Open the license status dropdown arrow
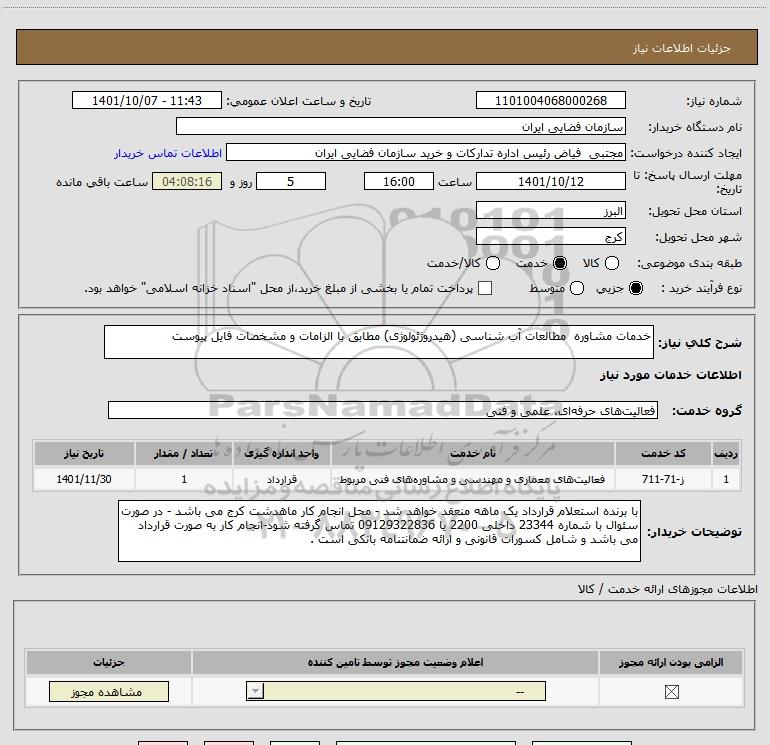Image resolution: width=770 pixels, height=745 pixels. [255, 691]
